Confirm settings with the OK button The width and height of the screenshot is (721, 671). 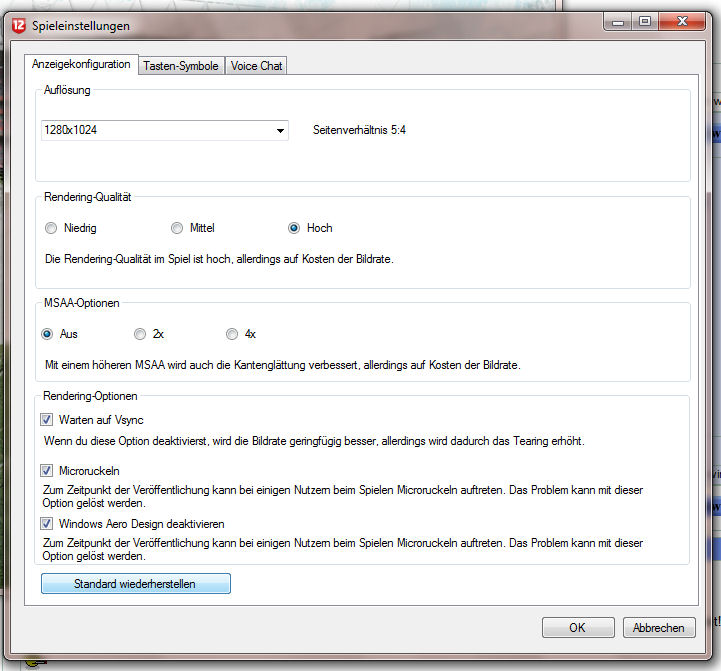pos(577,628)
